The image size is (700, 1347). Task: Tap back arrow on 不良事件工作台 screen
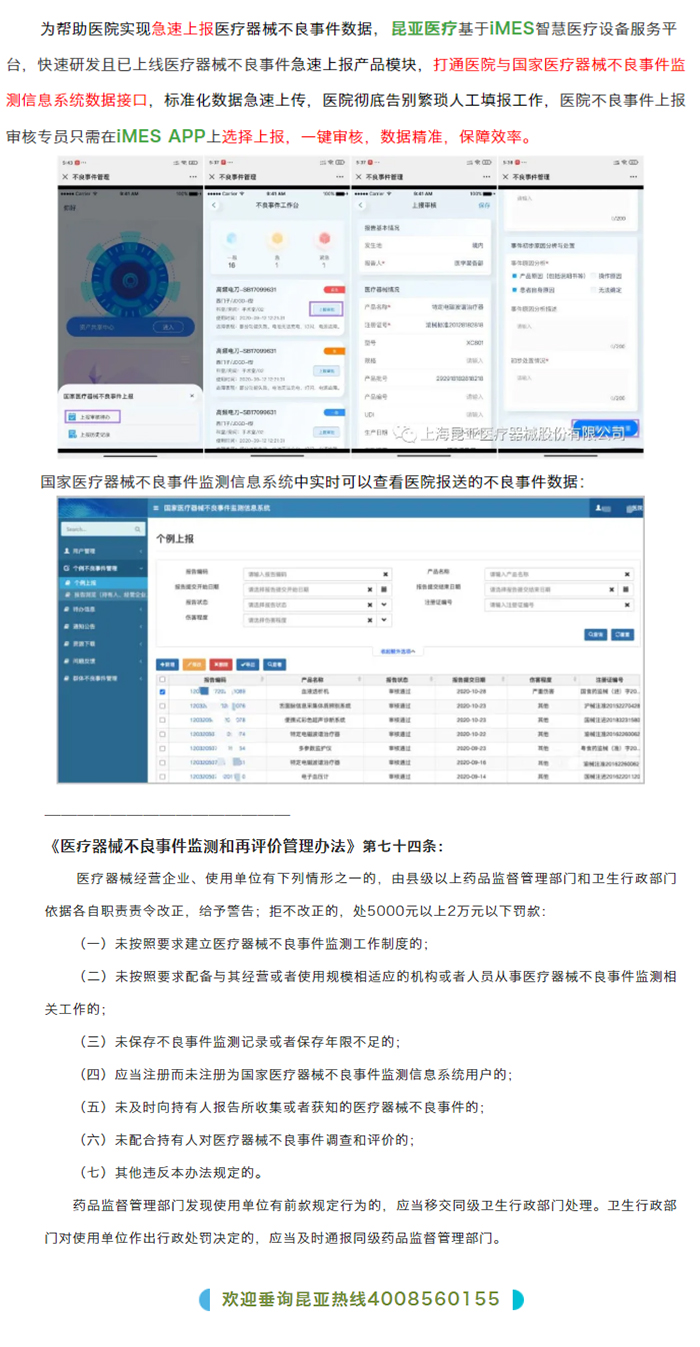point(212,204)
